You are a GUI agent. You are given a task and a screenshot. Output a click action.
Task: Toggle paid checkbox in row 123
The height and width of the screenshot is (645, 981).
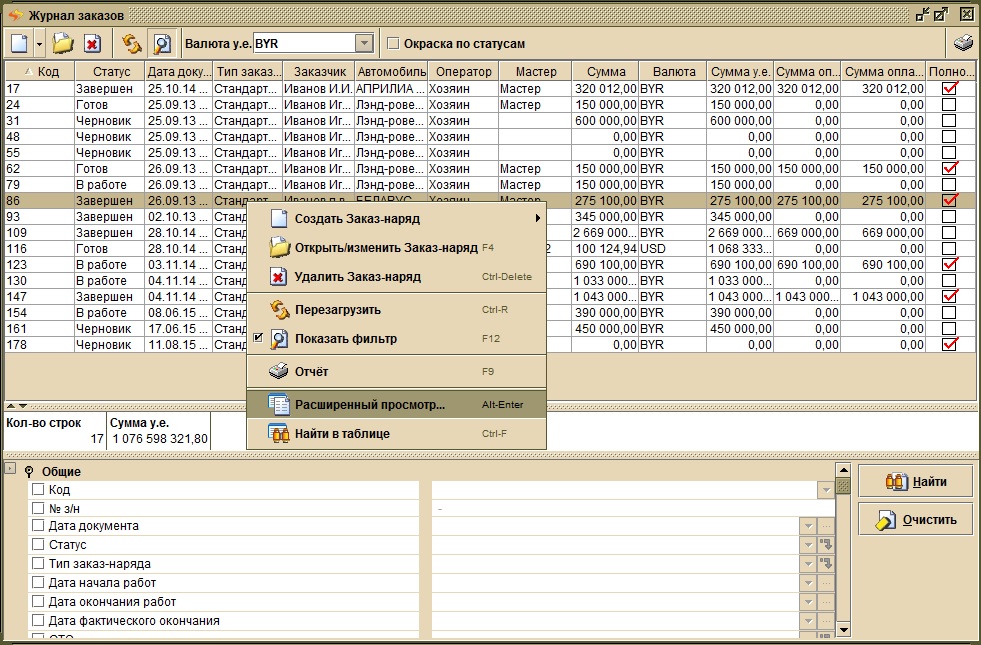(x=950, y=265)
